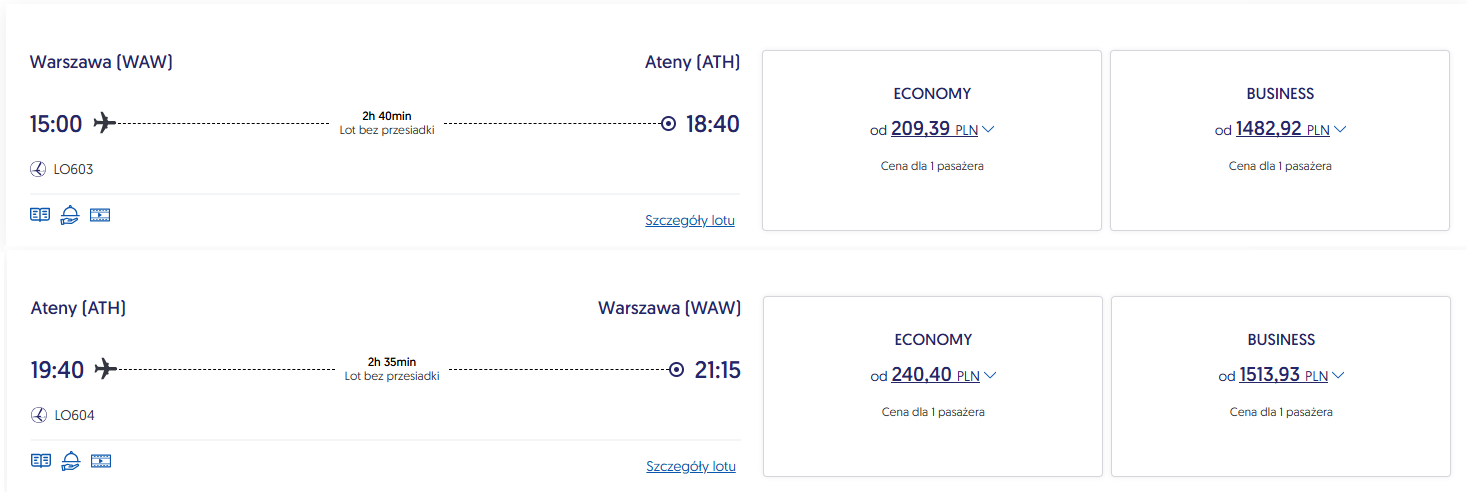Image resolution: width=1467 pixels, height=492 pixels.
Task: Click the LOT airline logo beside LO604
Action: 40,415
